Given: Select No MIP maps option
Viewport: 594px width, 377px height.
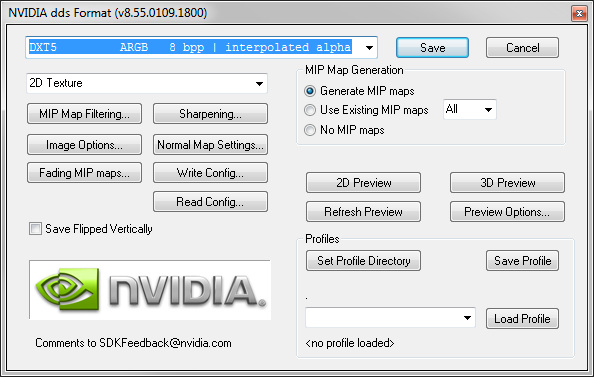Looking at the screenshot, I should pos(310,130).
